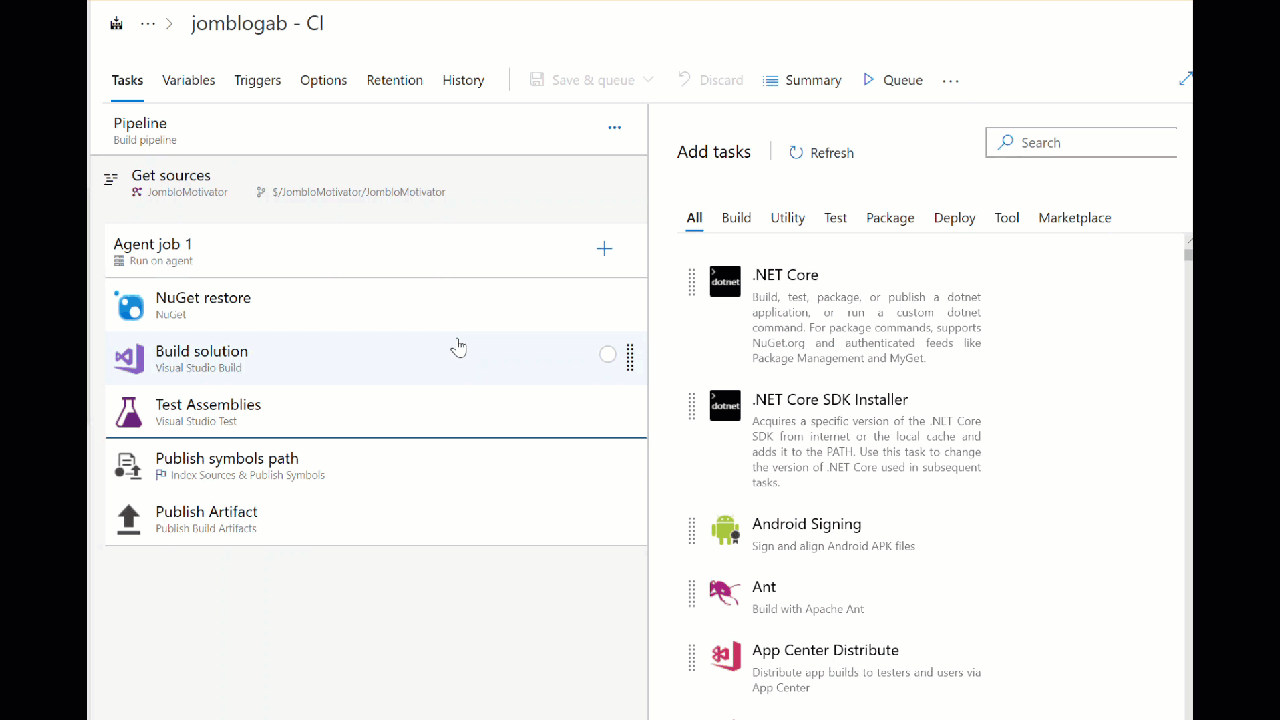
Task: Select the Agent job 1 row
Action: [x=376, y=251]
